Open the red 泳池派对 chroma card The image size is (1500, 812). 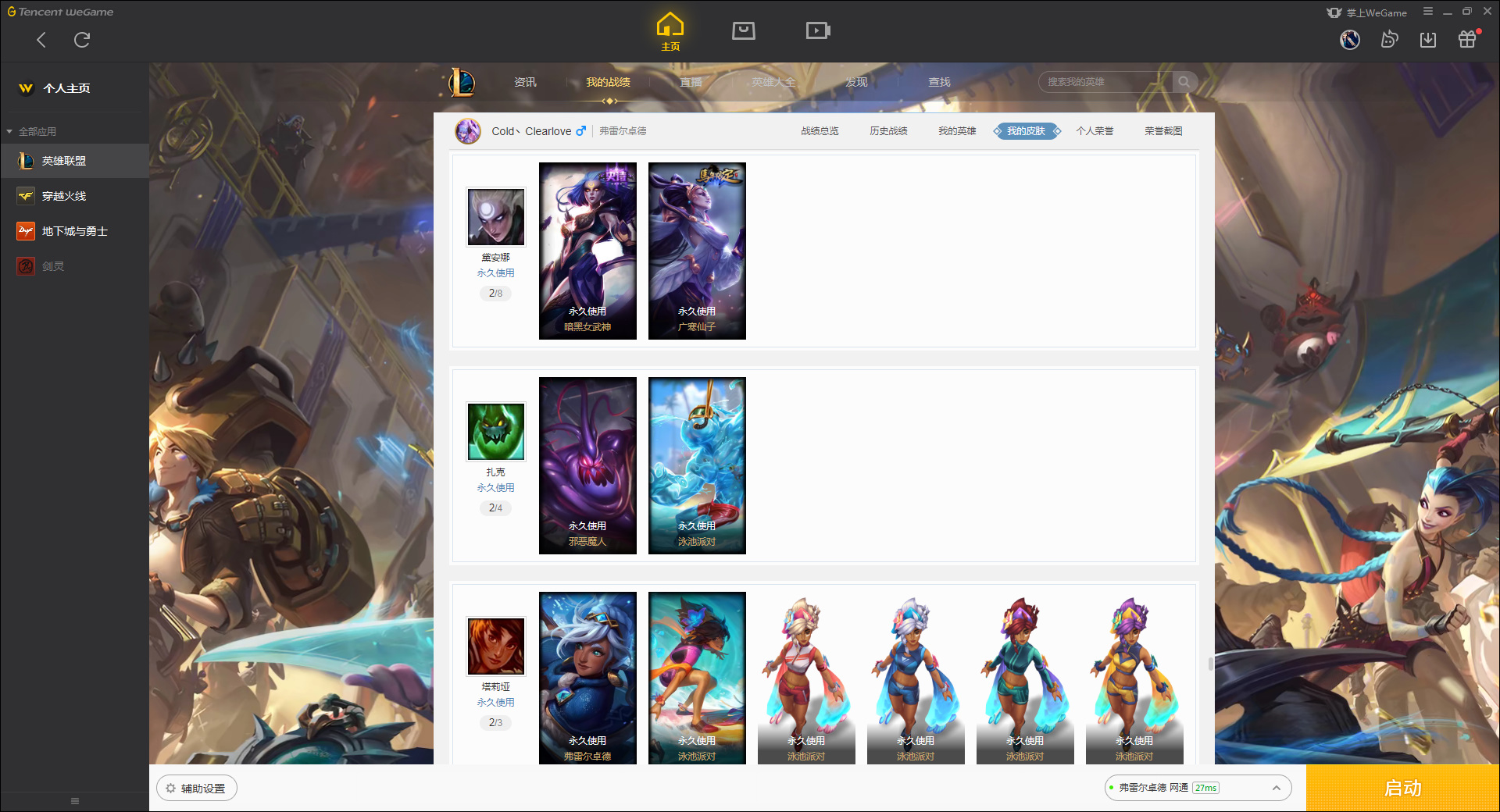tap(806, 678)
